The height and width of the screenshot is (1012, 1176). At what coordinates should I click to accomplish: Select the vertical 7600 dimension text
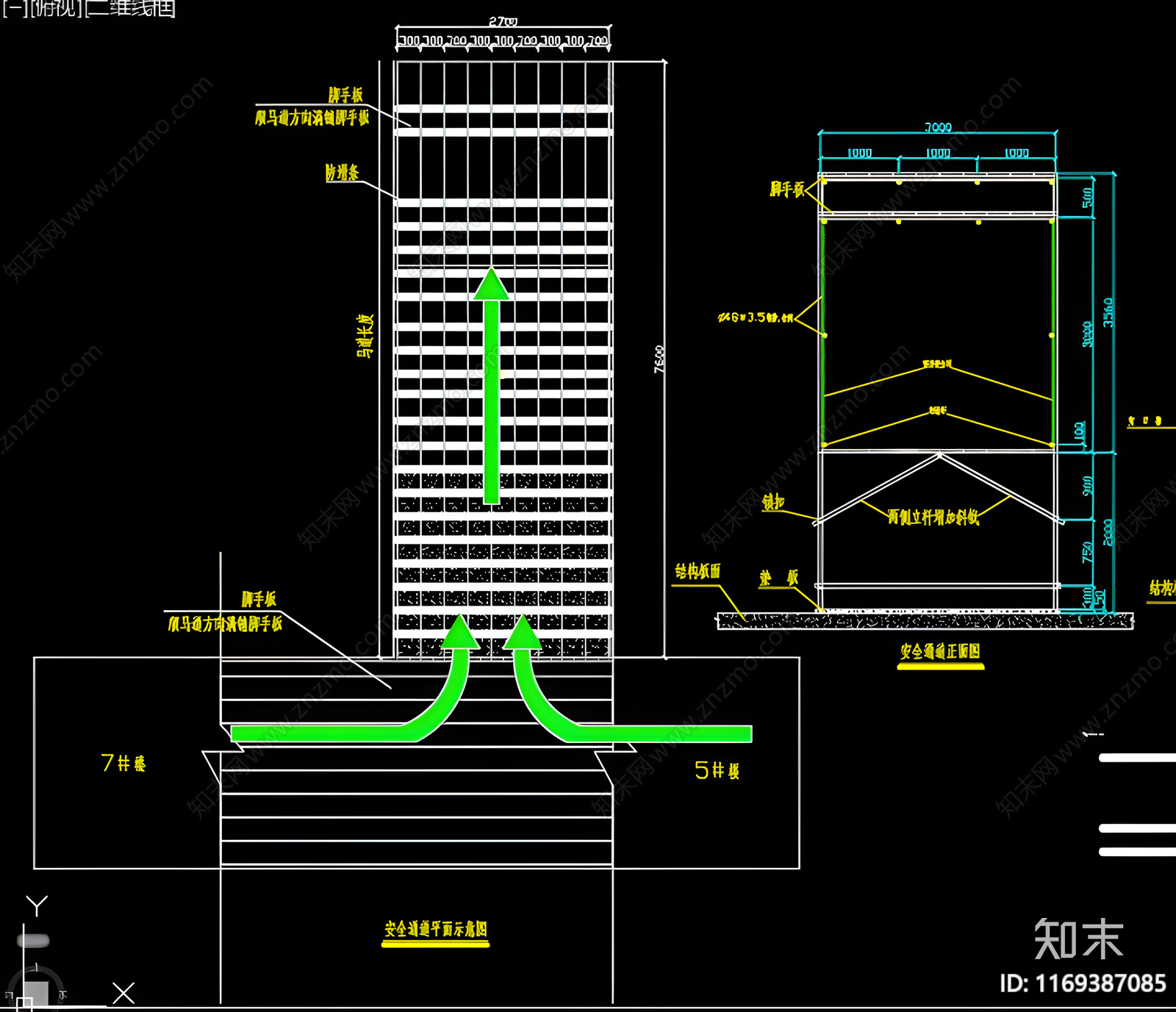coord(659,359)
